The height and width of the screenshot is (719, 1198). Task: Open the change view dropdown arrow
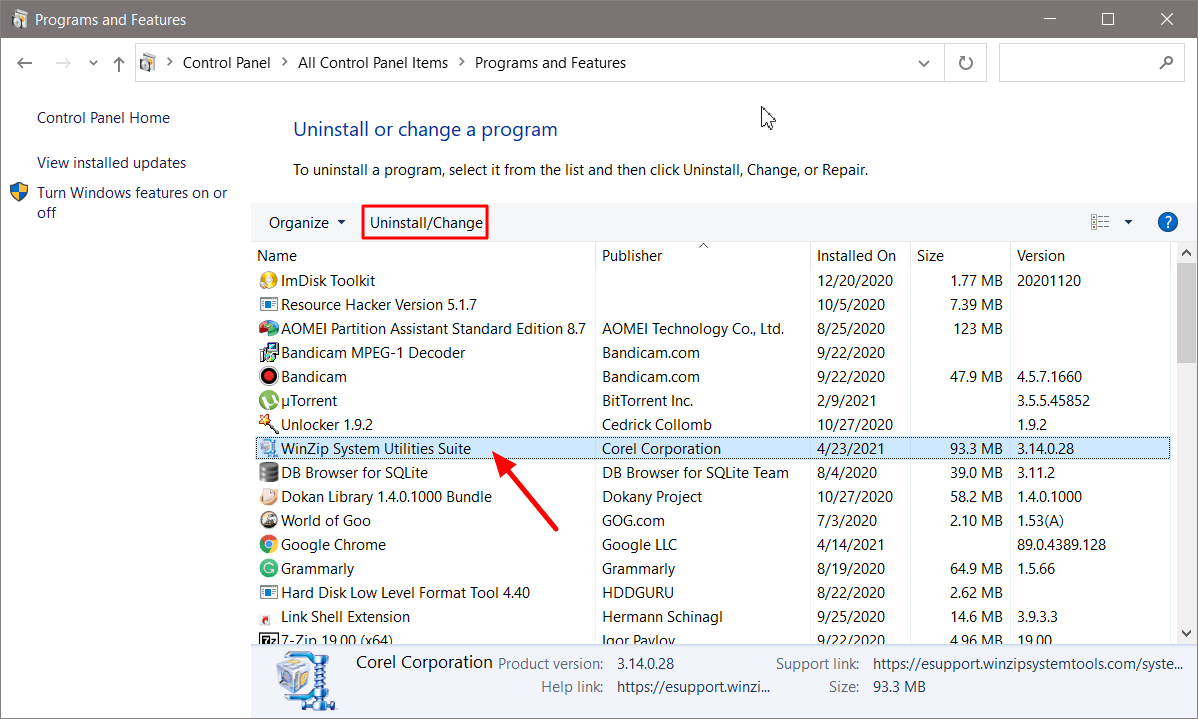click(x=1126, y=221)
